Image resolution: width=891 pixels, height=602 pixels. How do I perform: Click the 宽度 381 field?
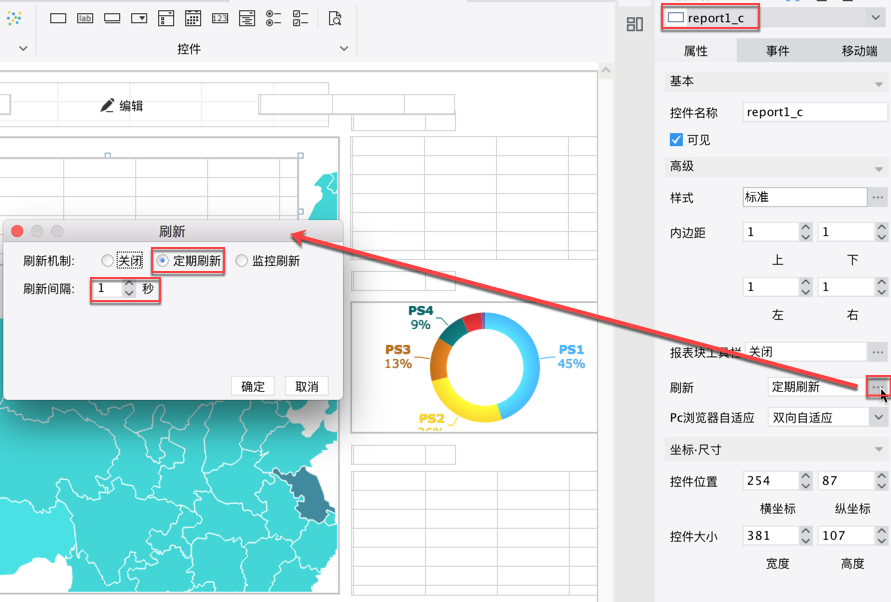771,535
